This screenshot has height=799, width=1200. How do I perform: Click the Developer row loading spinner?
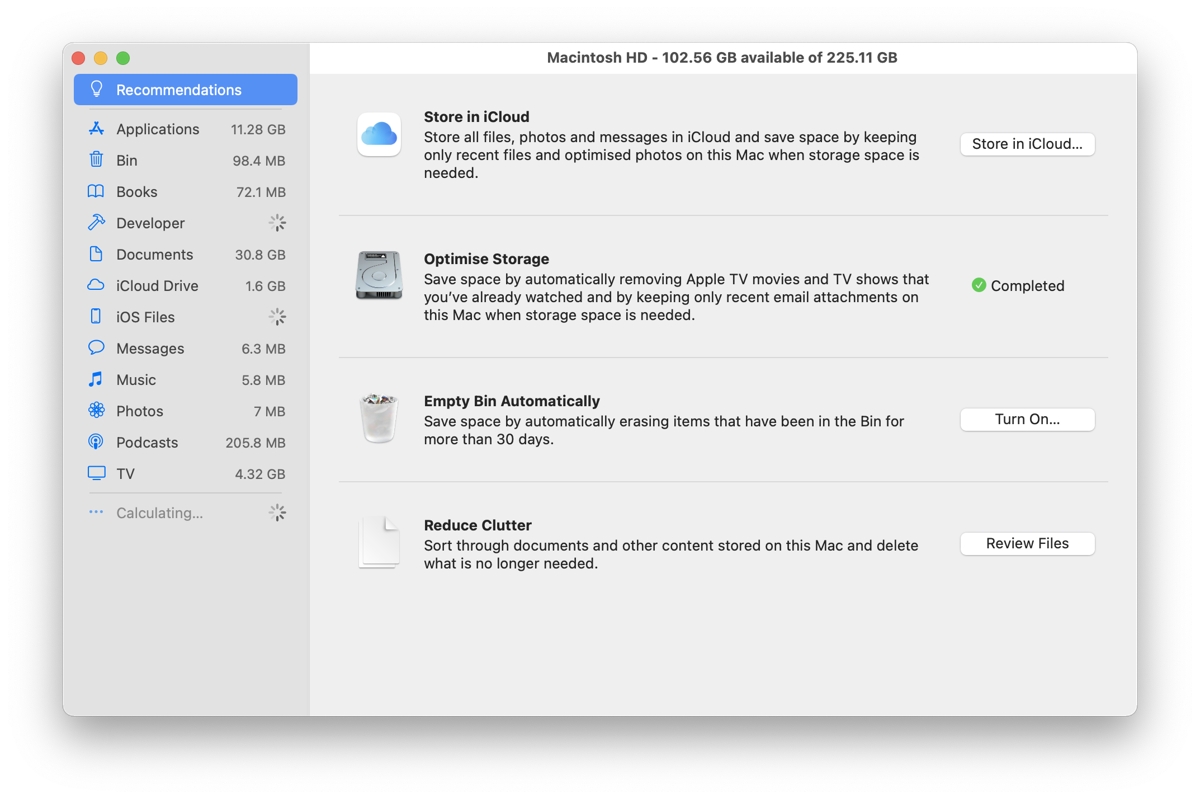(x=277, y=223)
